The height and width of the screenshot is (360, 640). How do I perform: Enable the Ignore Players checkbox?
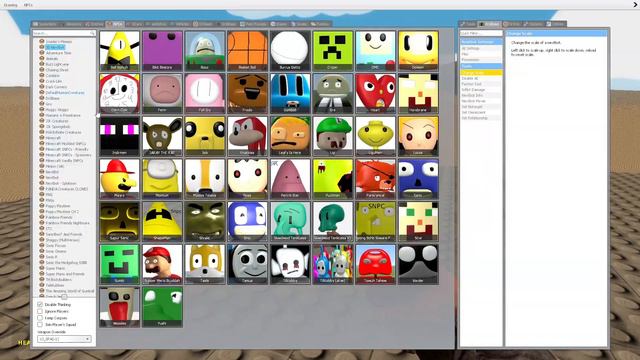[x=40, y=311]
